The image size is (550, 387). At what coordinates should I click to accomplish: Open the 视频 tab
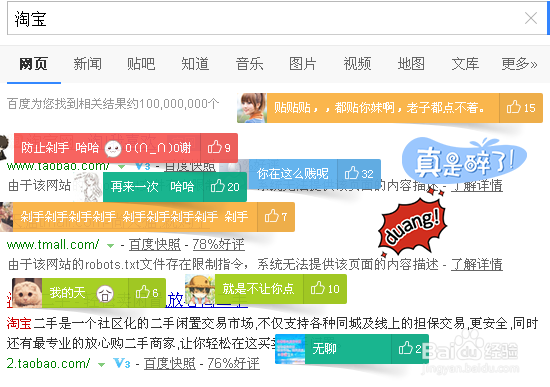point(357,64)
